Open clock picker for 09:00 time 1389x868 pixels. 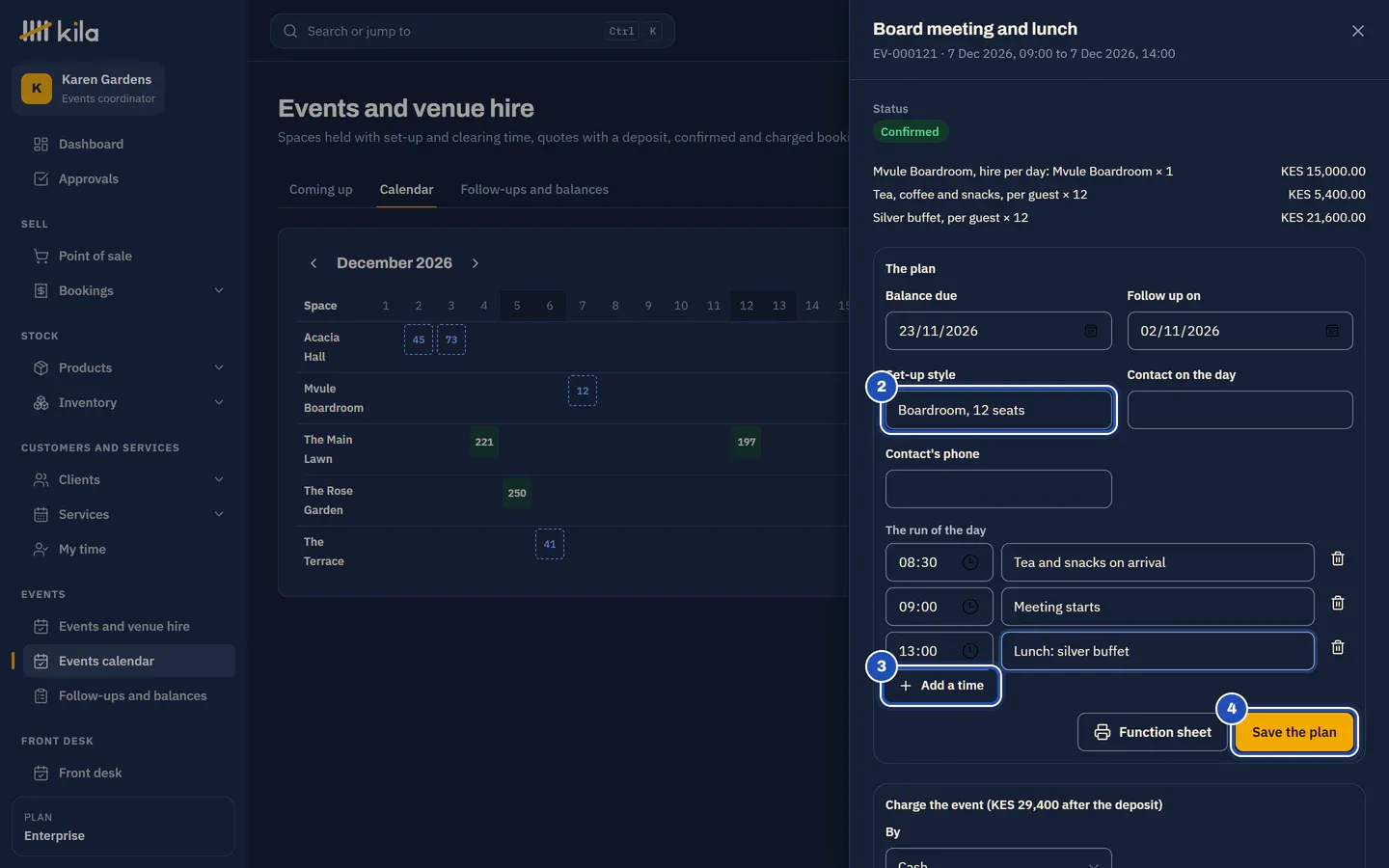pos(970,607)
